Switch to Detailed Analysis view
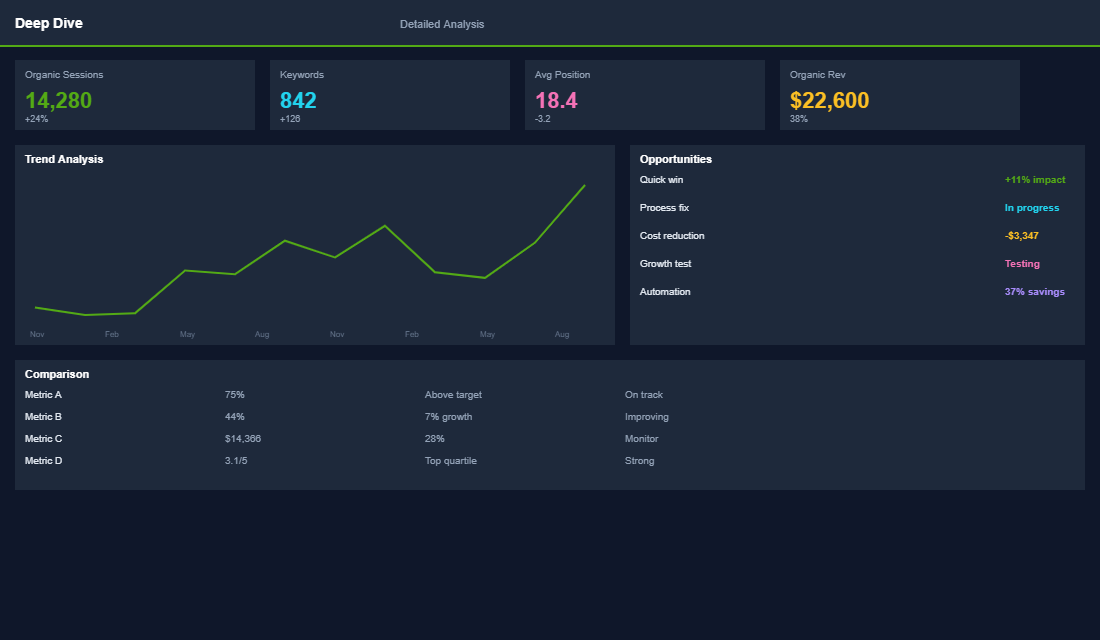 pos(442,23)
